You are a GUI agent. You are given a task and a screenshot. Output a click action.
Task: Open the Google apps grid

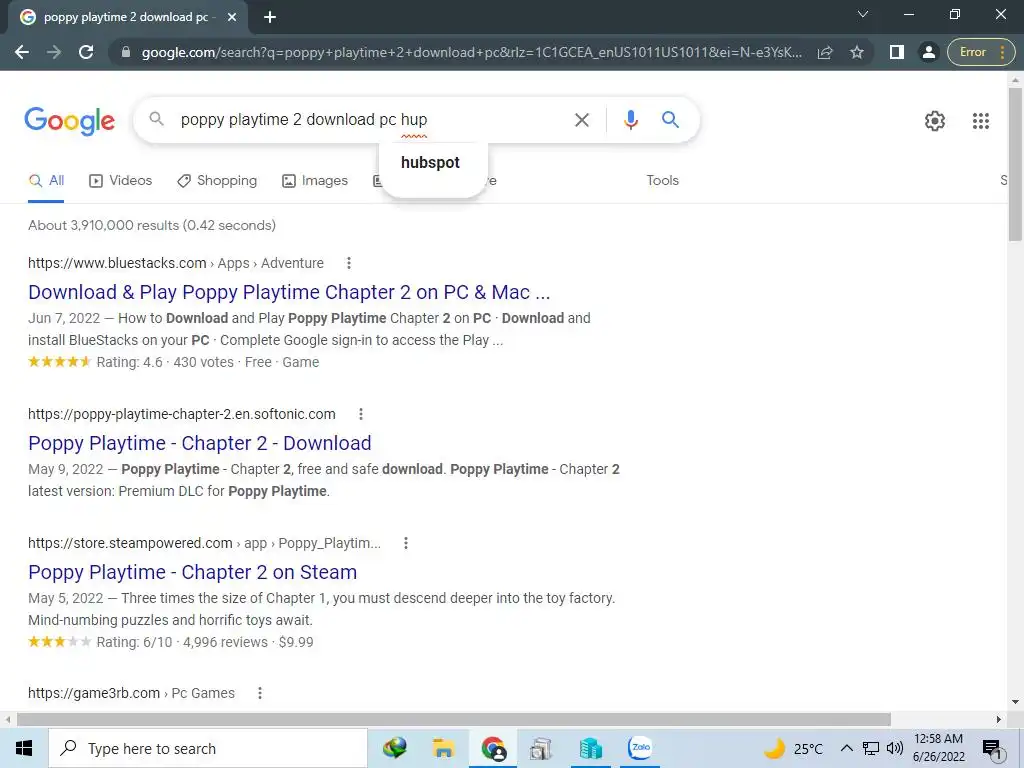tap(980, 121)
